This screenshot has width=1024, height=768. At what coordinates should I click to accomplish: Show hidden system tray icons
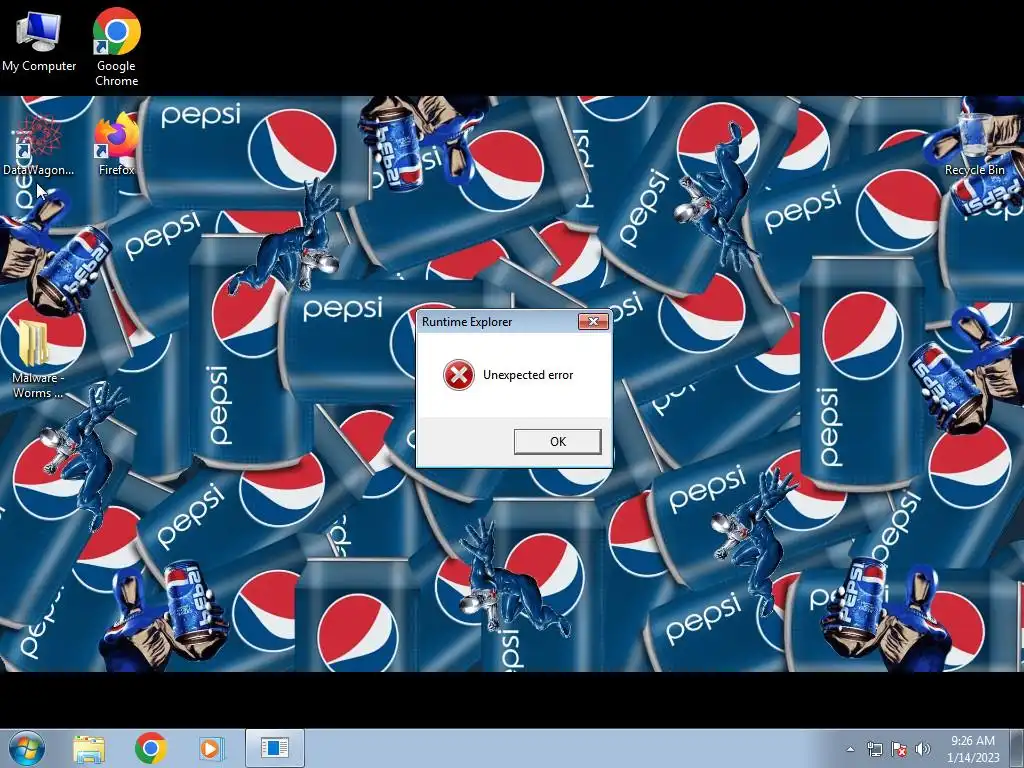tap(850, 749)
